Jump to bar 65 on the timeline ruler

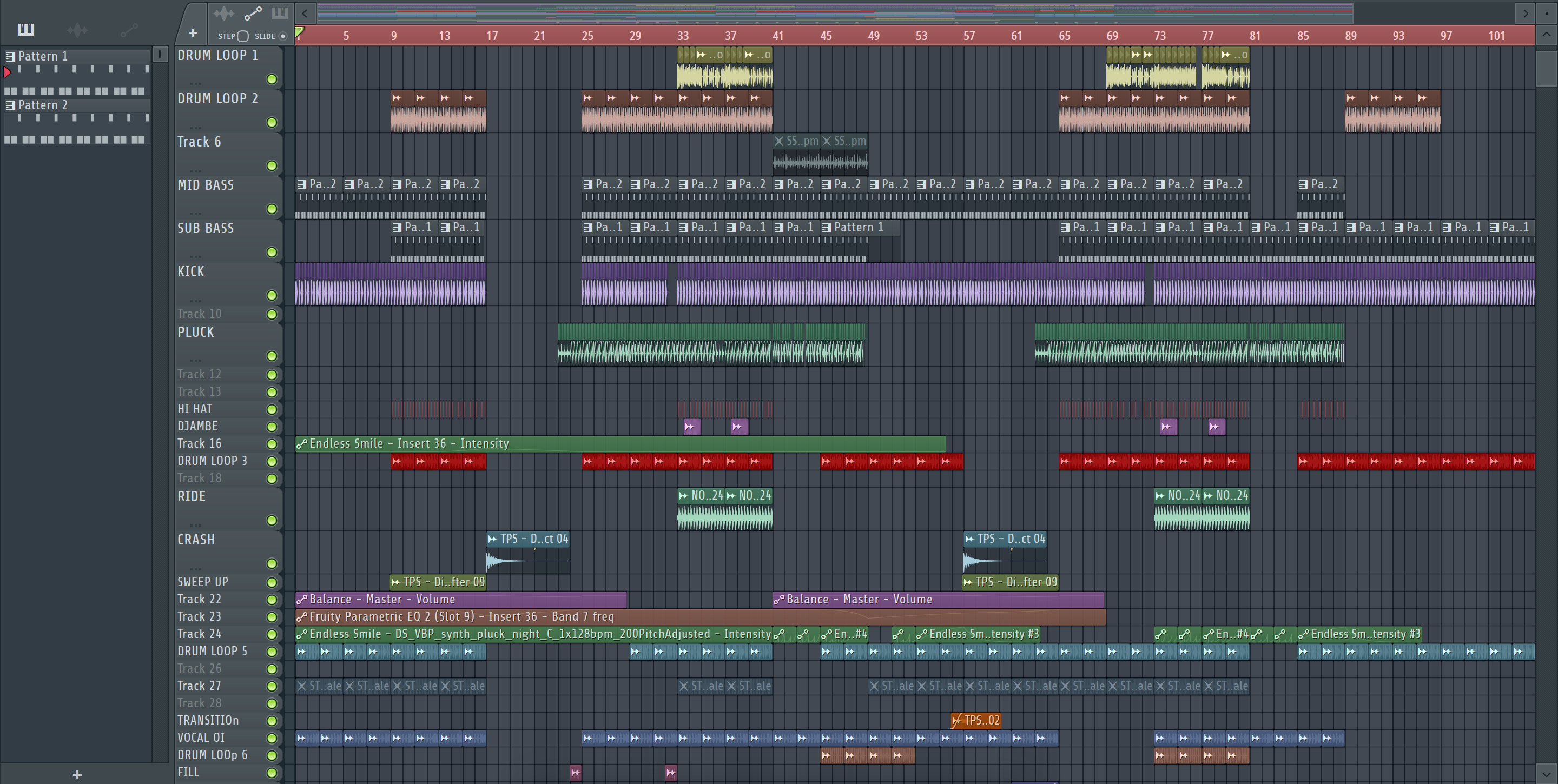click(x=1065, y=36)
